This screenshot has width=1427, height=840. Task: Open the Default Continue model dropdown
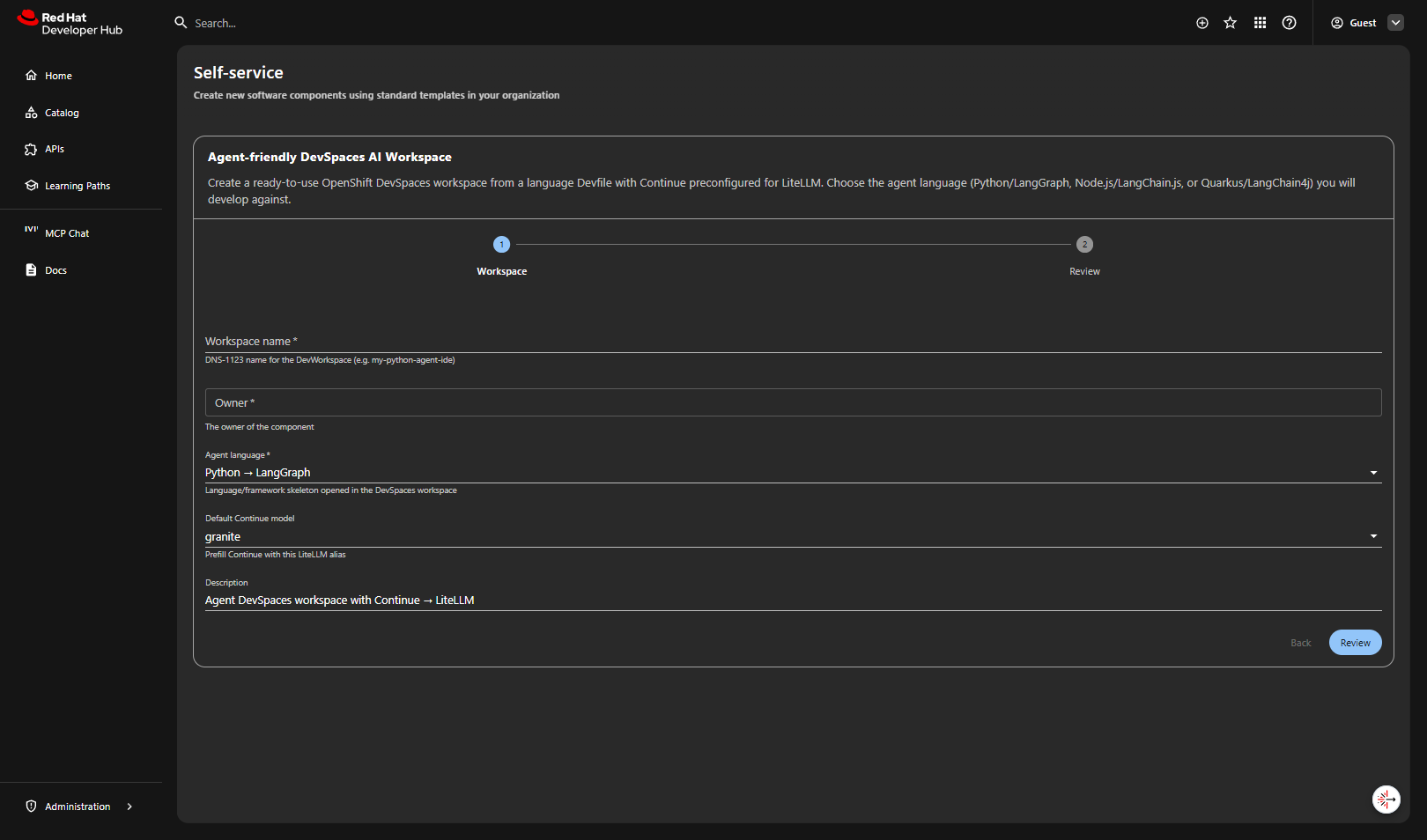pos(793,537)
